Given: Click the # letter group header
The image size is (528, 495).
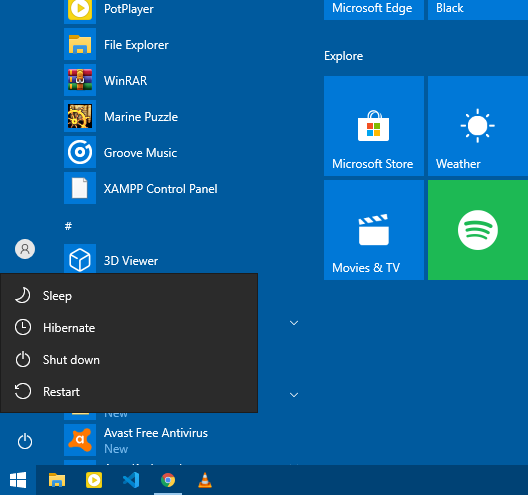Looking at the screenshot, I should pyautogui.click(x=68, y=226).
